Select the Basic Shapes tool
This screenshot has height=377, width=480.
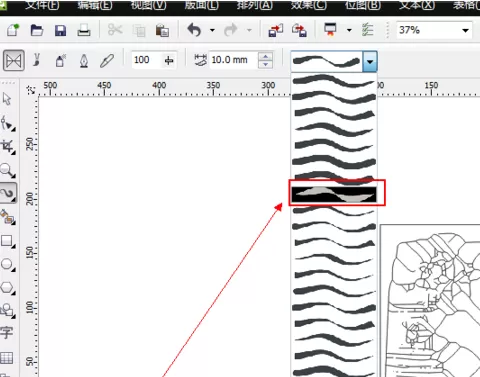click(7, 310)
